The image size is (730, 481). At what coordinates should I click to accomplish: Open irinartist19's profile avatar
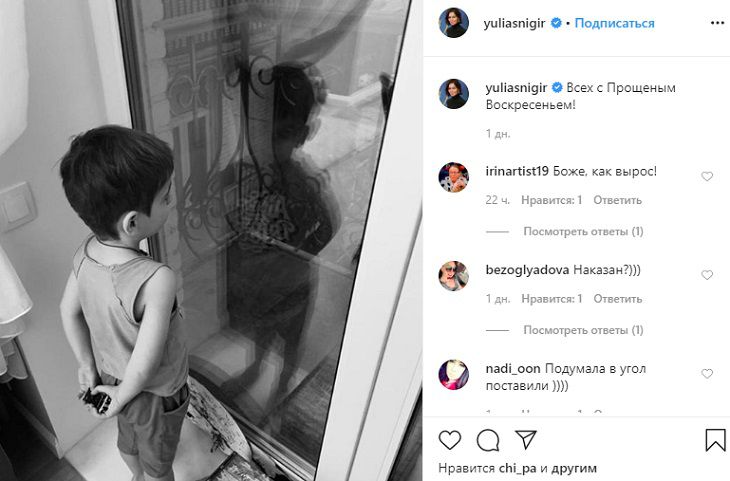point(453,177)
